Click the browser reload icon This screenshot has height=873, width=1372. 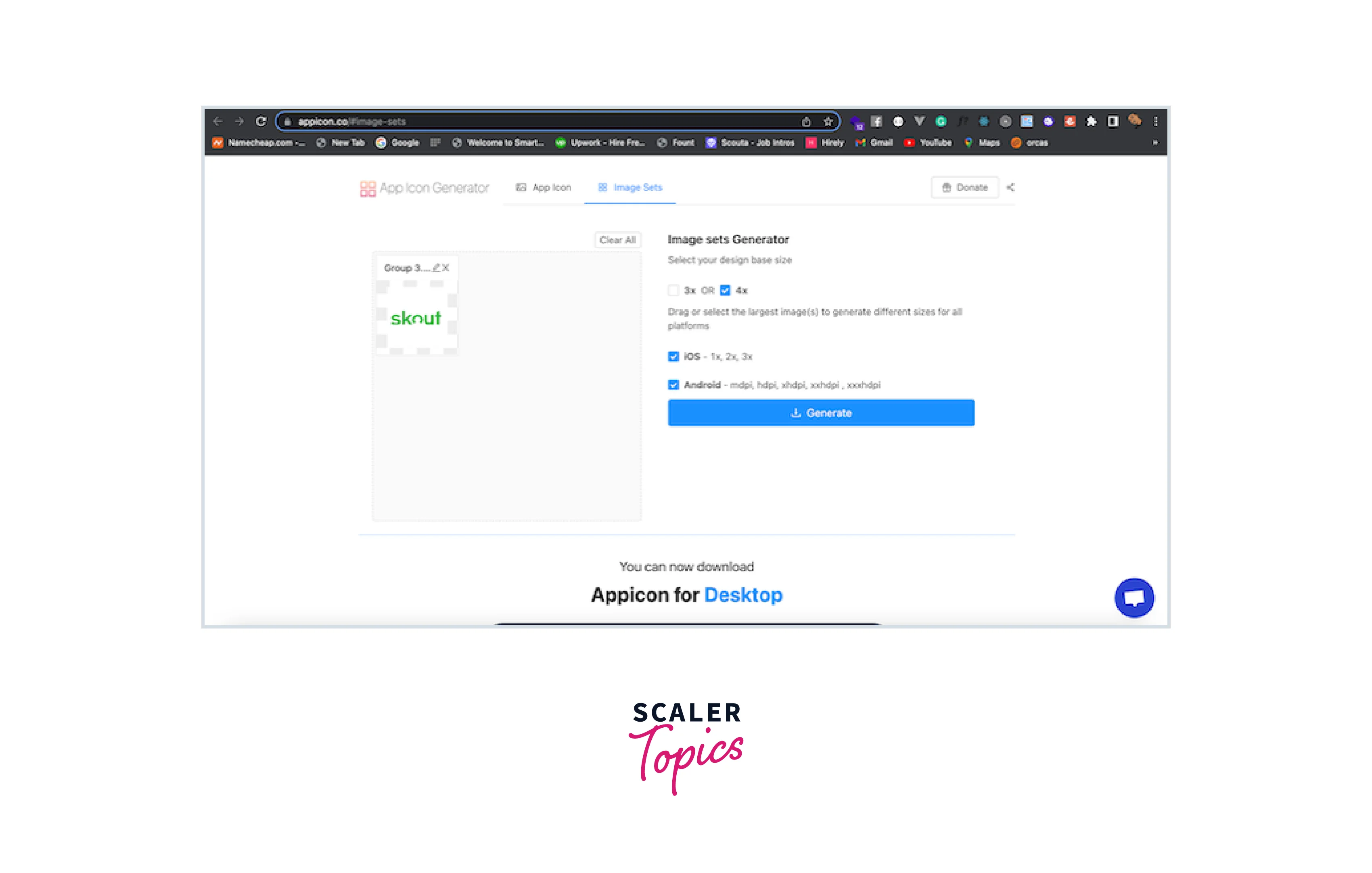point(261,121)
